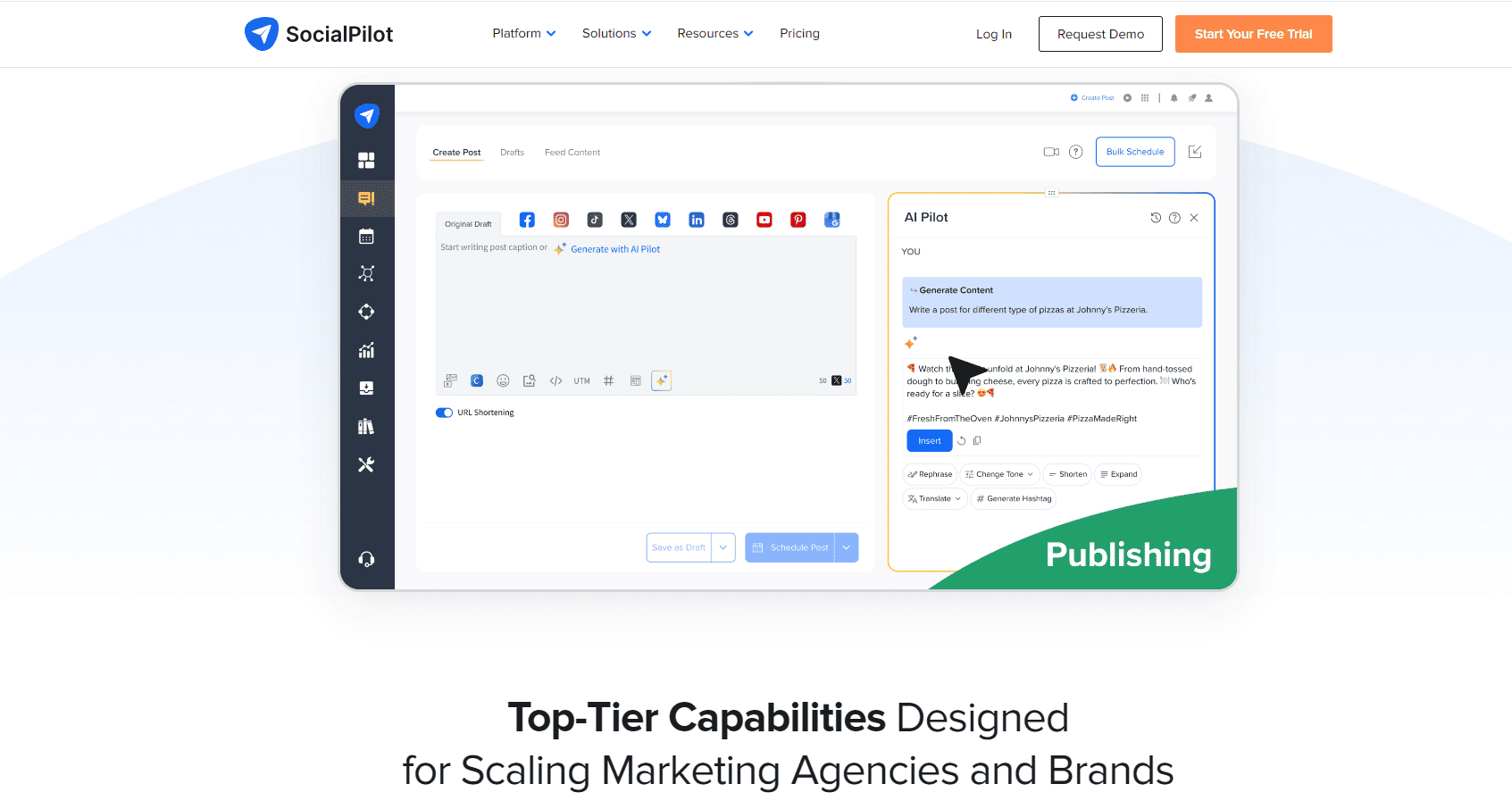Viewport: 1512px width, 809px height.
Task: Click the Expand text button
Action: coord(1118,474)
